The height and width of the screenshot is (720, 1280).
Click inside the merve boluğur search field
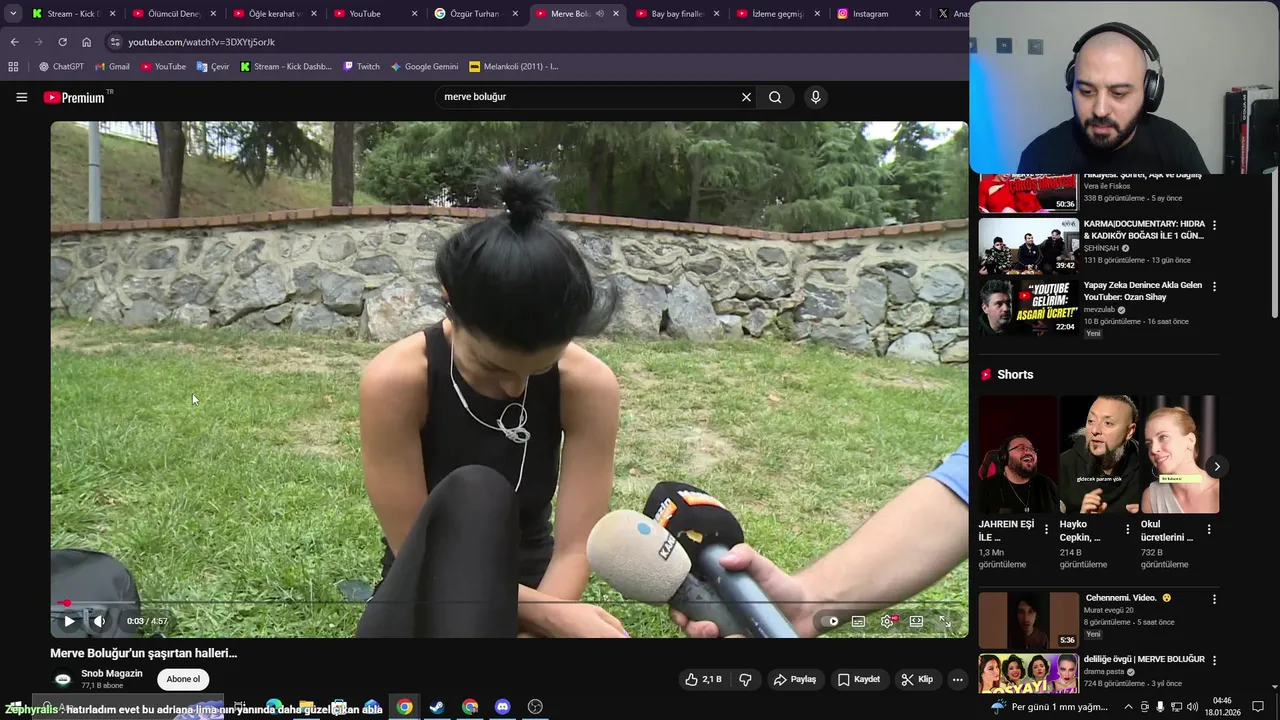click(585, 97)
